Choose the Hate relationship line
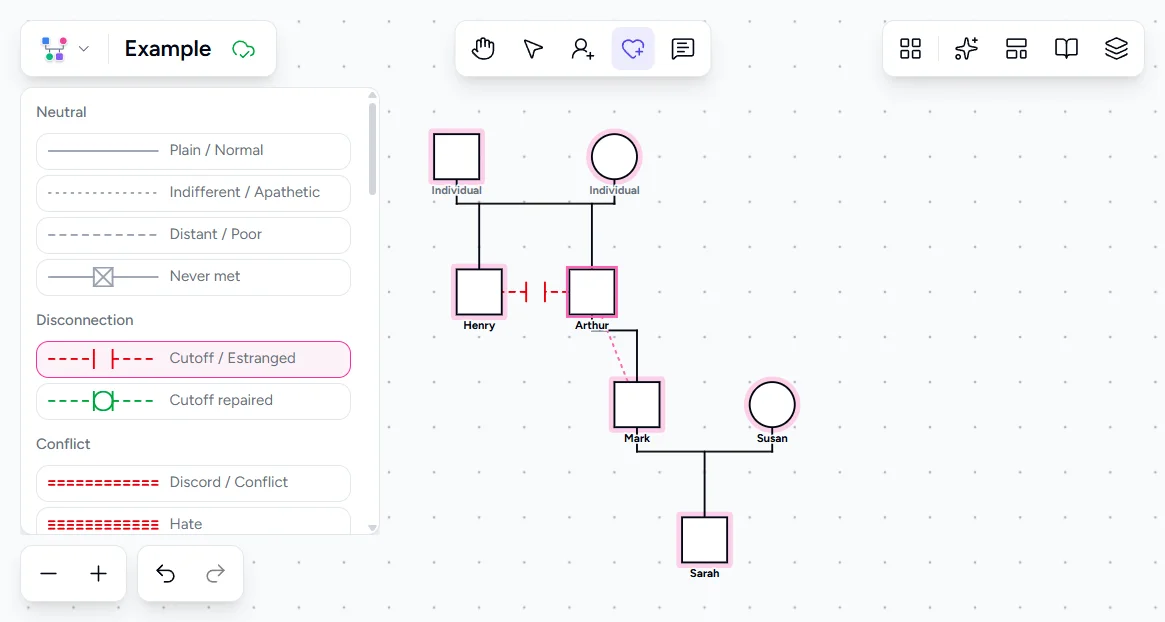The image size is (1165, 622). (193, 521)
